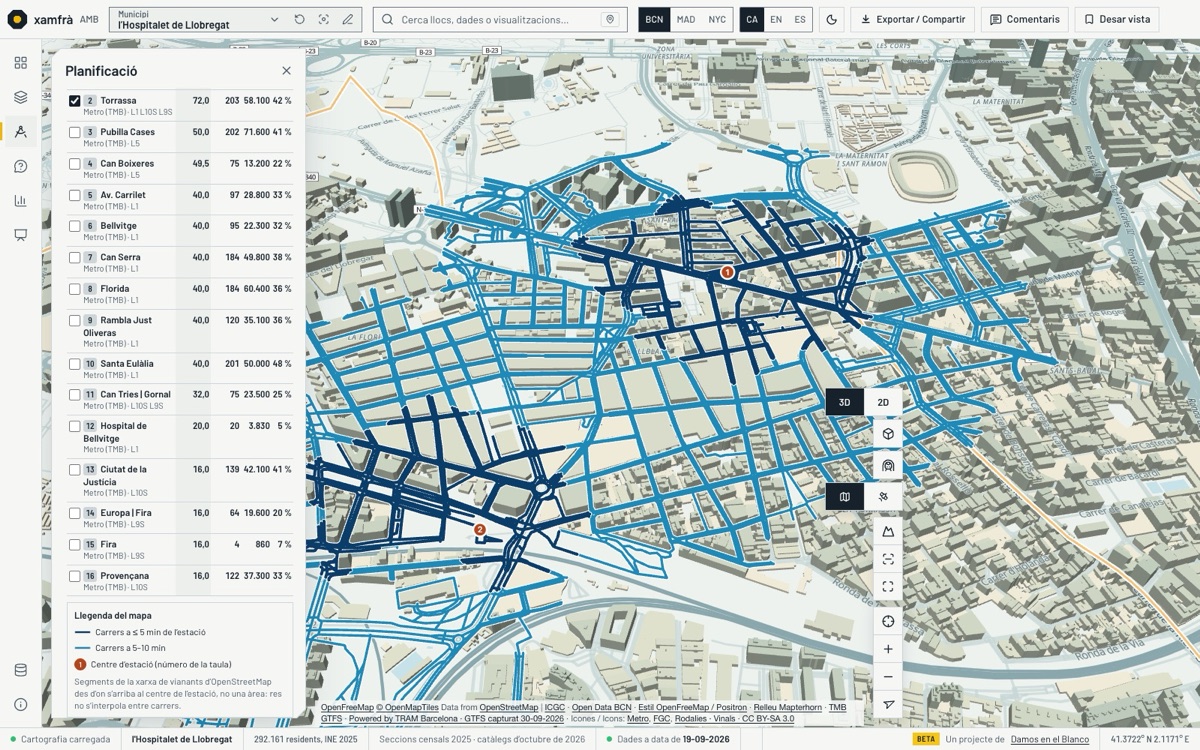Switch the map to 2D view
The width and height of the screenshot is (1200, 750).
click(x=883, y=402)
